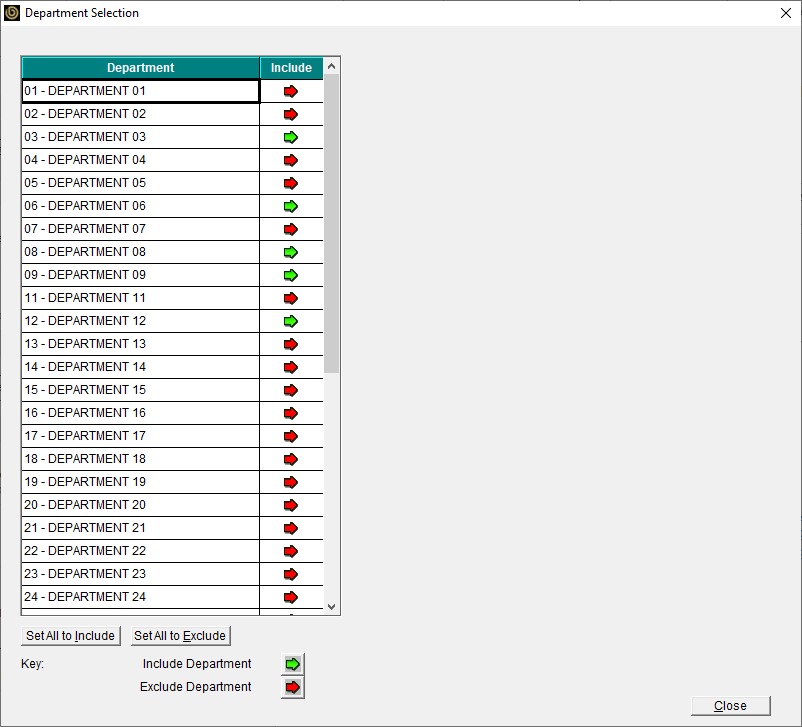Toggle the red arrow for Department 18
The height and width of the screenshot is (727, 802).
point(291,459)
